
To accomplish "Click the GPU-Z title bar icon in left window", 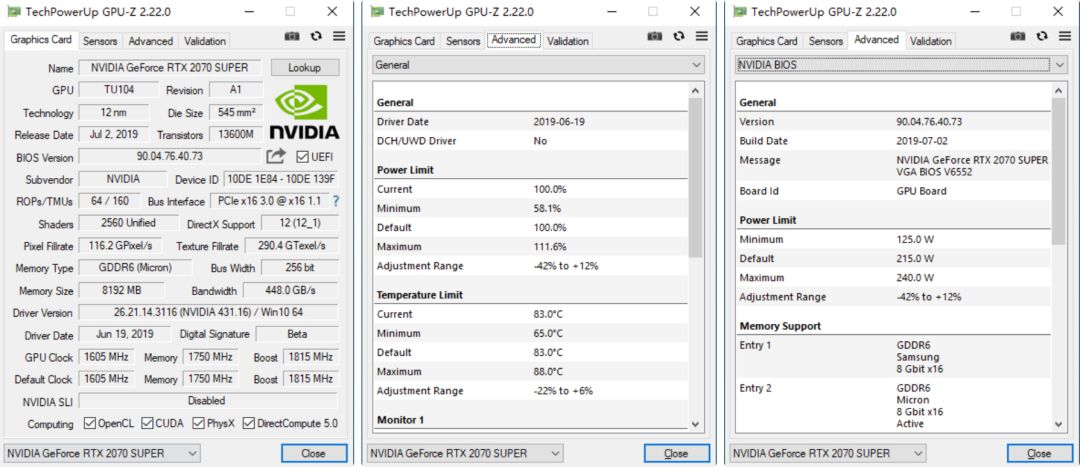I will tap(13, 12).
